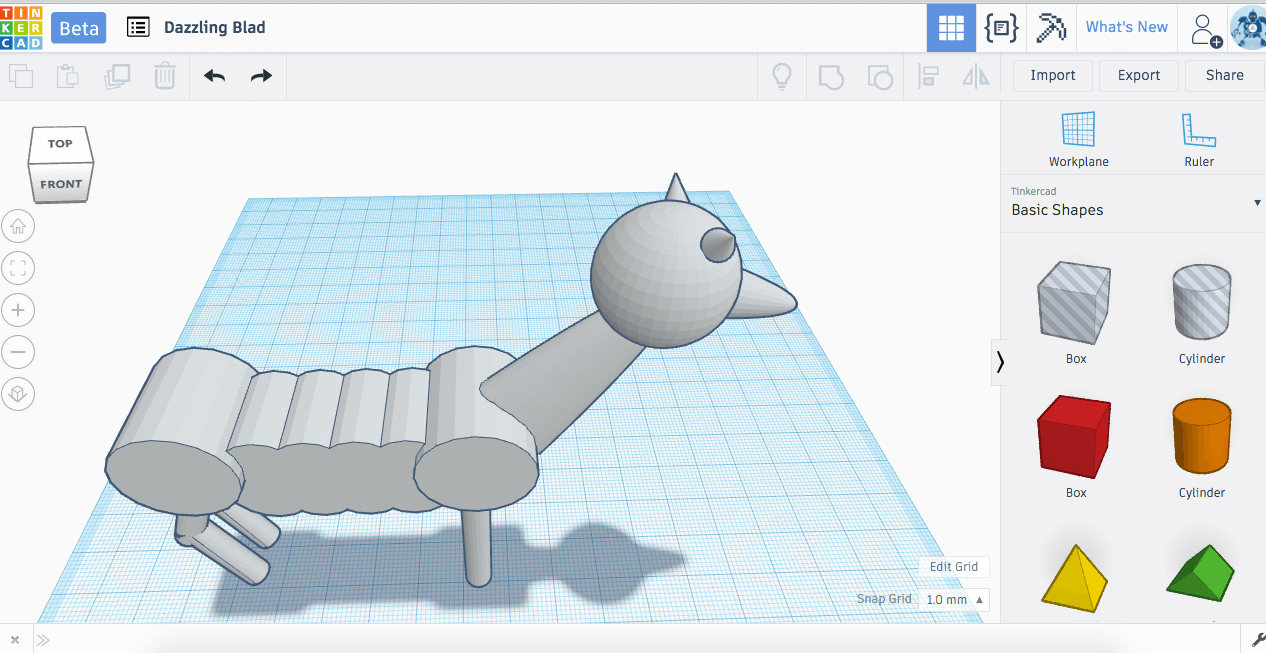
Task: Collapse the shapes panel with the chevron
Action: click(1000, 362)
